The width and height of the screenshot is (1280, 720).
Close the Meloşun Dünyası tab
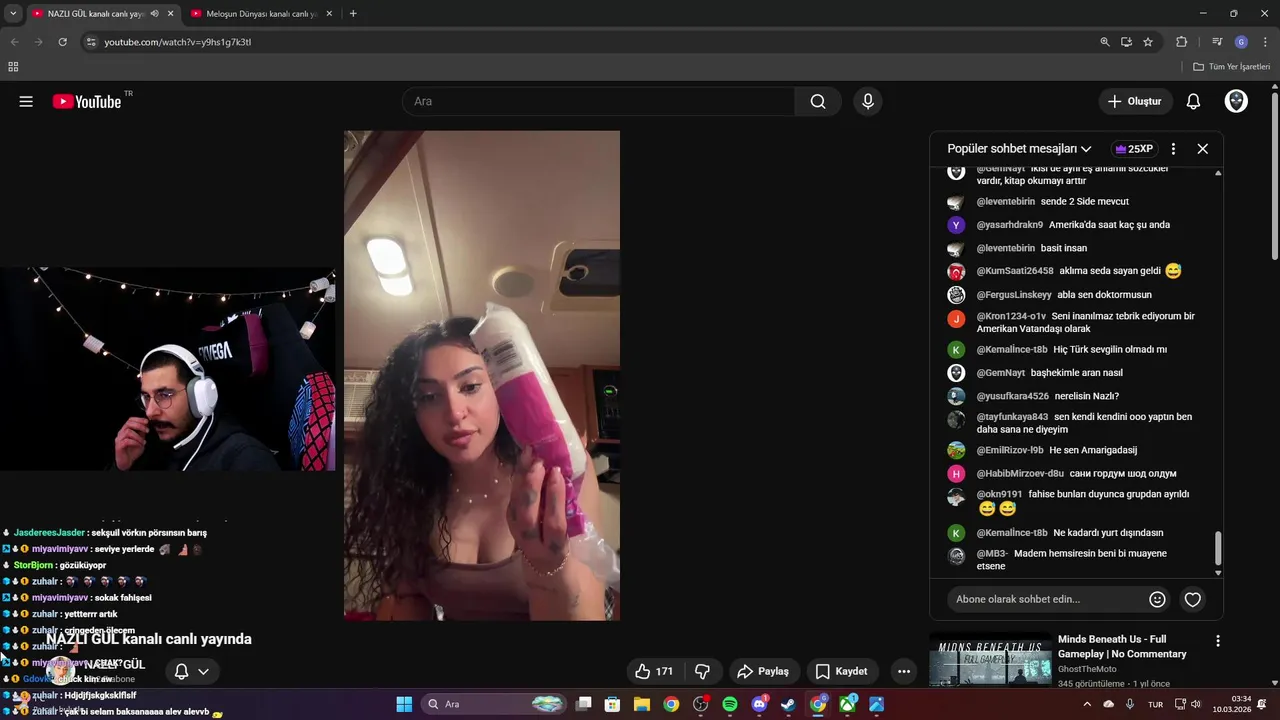click(x=329, y=14)
